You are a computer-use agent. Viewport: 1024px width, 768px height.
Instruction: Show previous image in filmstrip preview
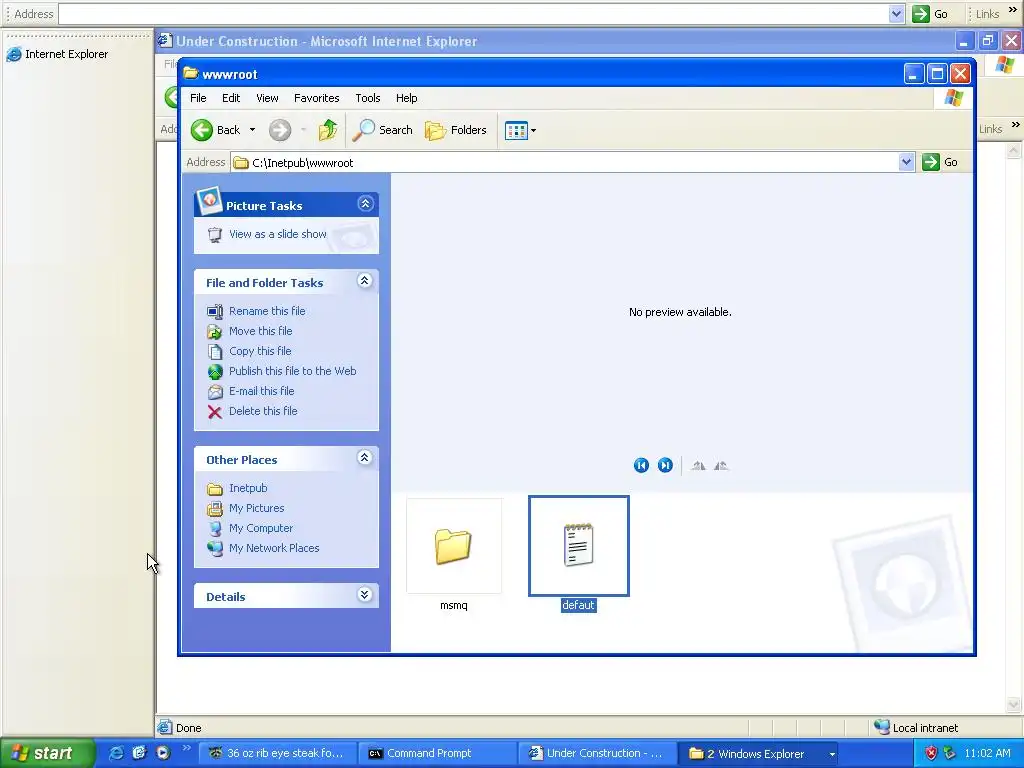pyautogui.click(x=641, y=465)
